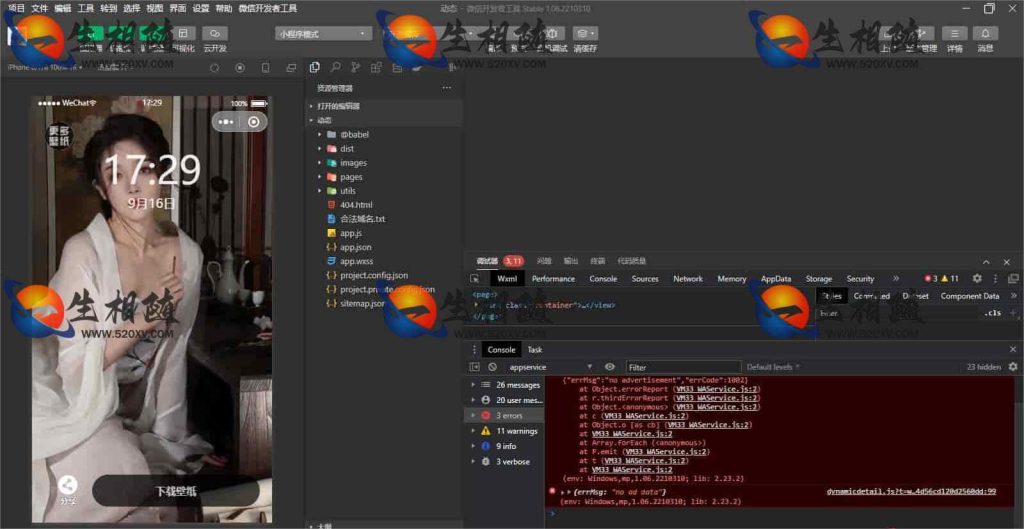The image size is (1024, 529).
Task: Click the console Filter input field
Action: coord(683,367)
